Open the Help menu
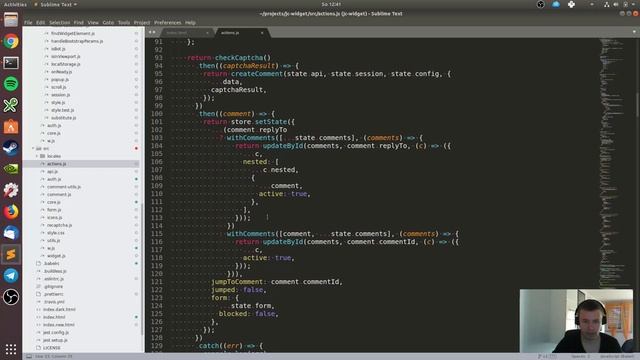640x360 pixels. (190, 22)
